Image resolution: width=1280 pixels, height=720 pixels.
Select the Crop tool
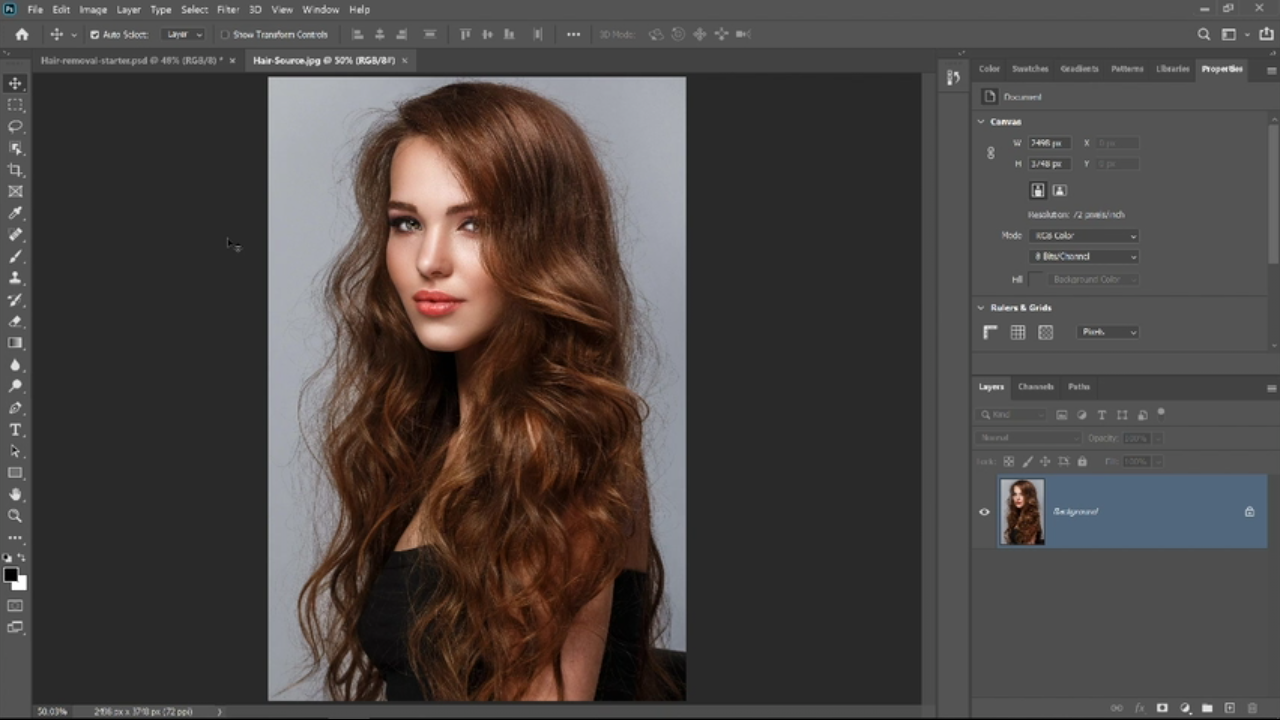click(15, 170)
